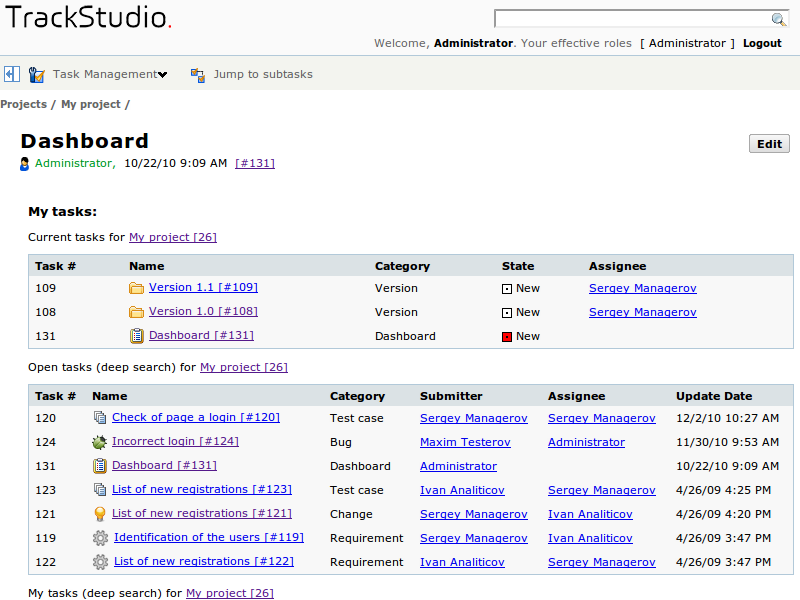Click gear icon beside Identification of the users

100,538
